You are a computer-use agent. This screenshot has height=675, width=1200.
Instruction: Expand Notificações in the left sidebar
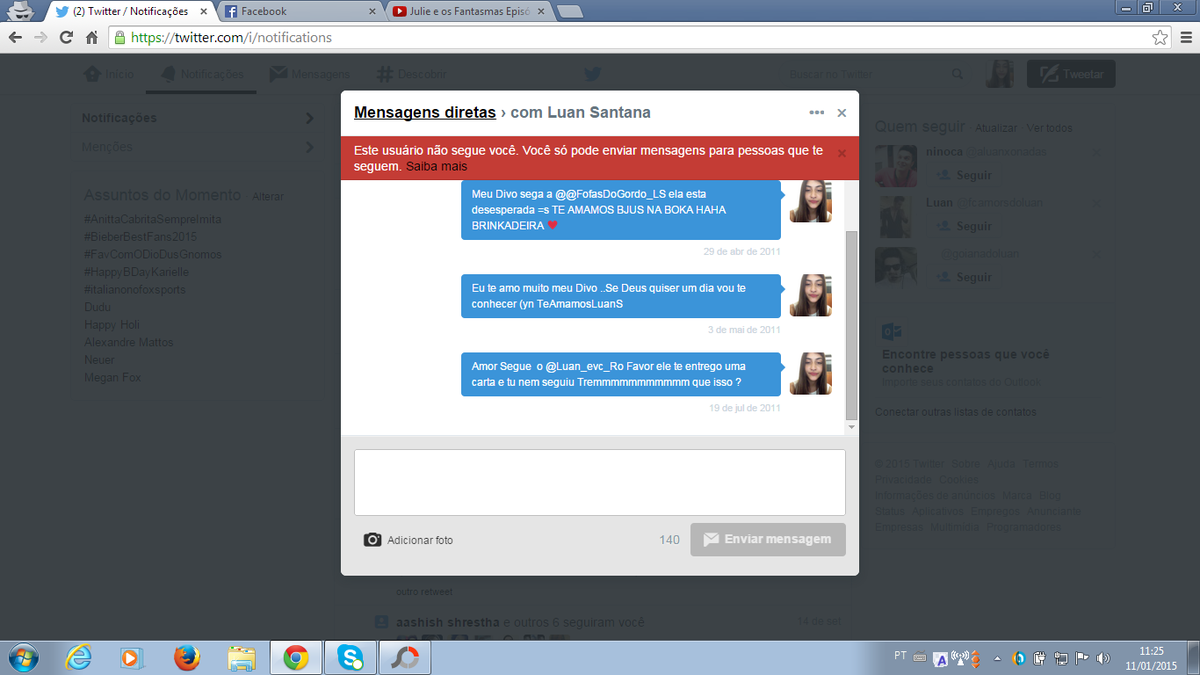click(x=199, y=118)
